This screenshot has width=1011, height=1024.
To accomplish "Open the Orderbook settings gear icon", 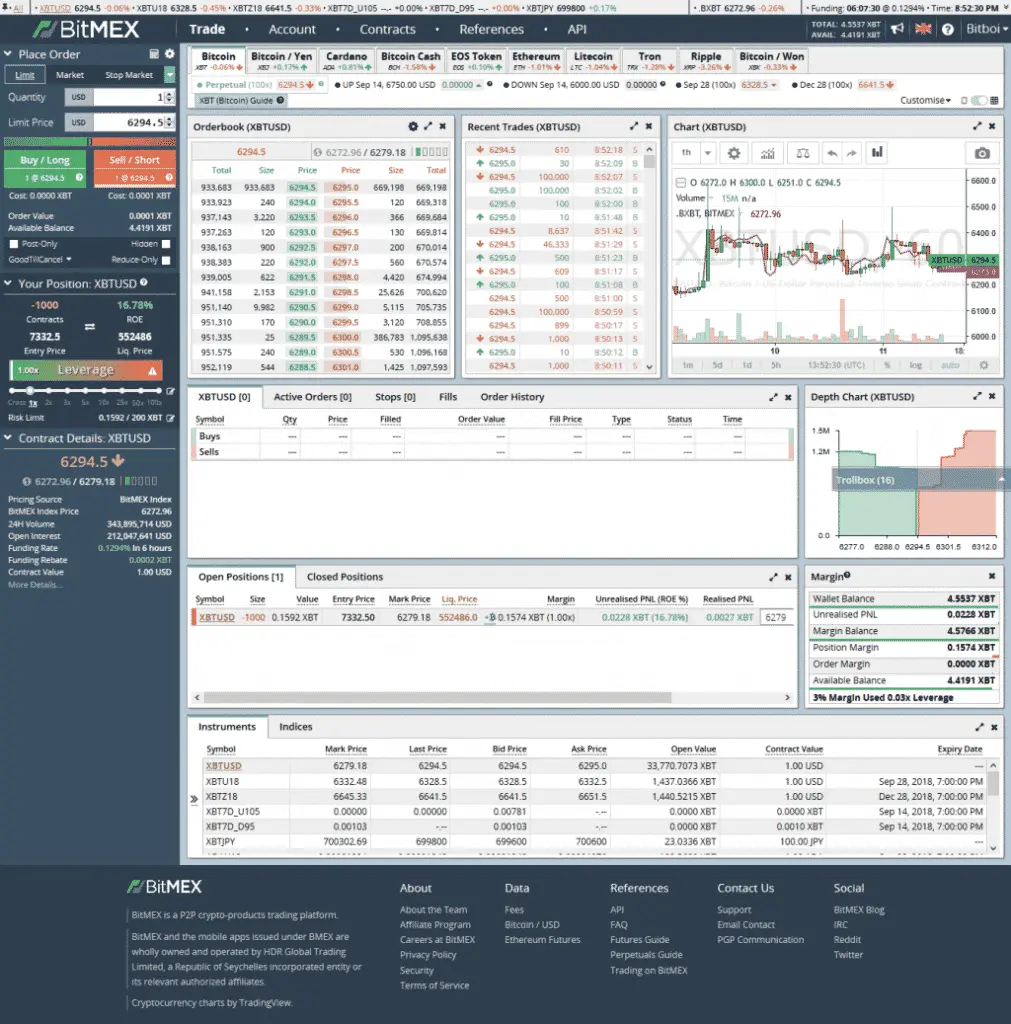I will pyautogui.click(x=414, y=126).
